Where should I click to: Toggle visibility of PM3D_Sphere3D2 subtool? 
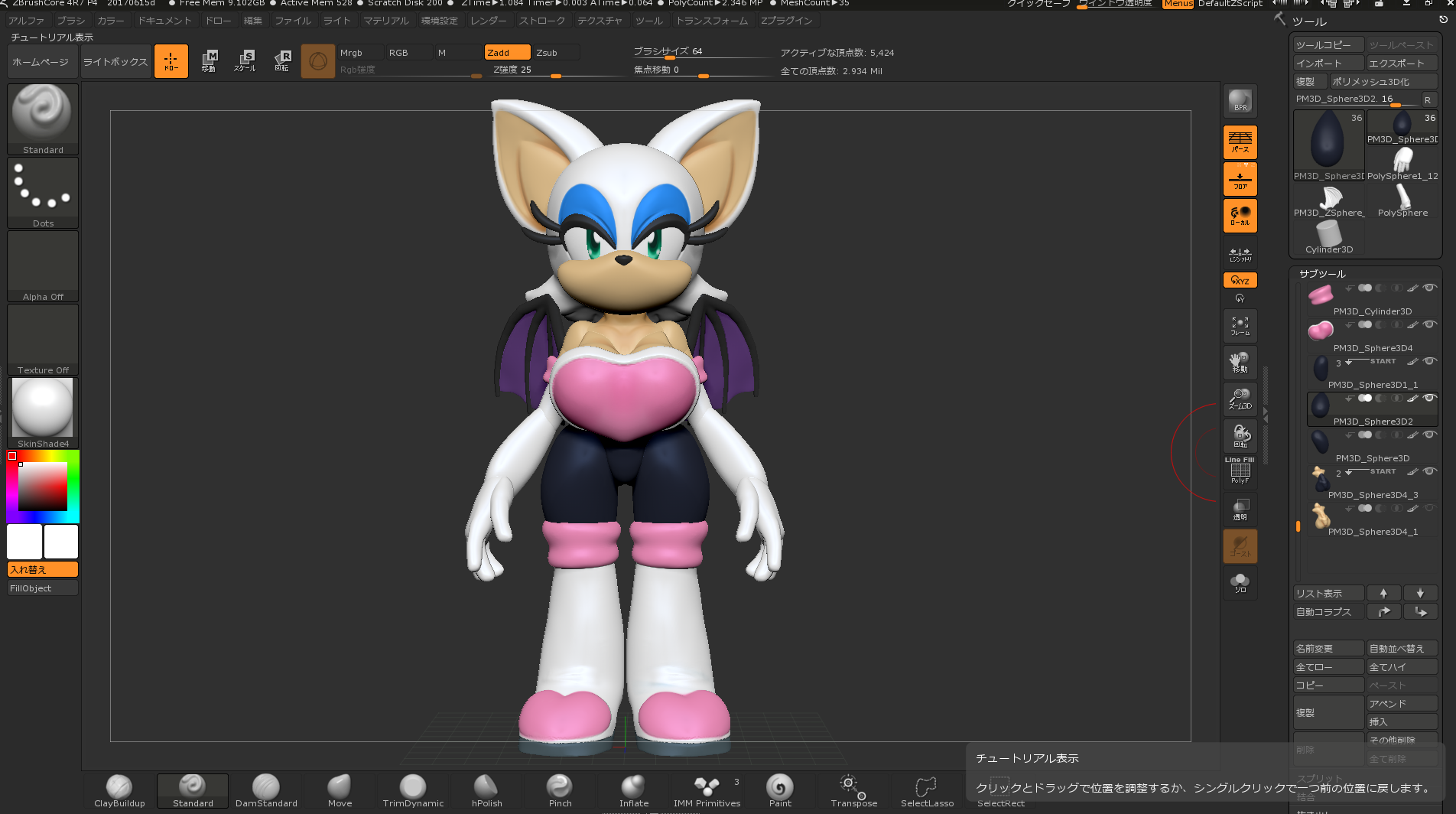click(1428, 398)
